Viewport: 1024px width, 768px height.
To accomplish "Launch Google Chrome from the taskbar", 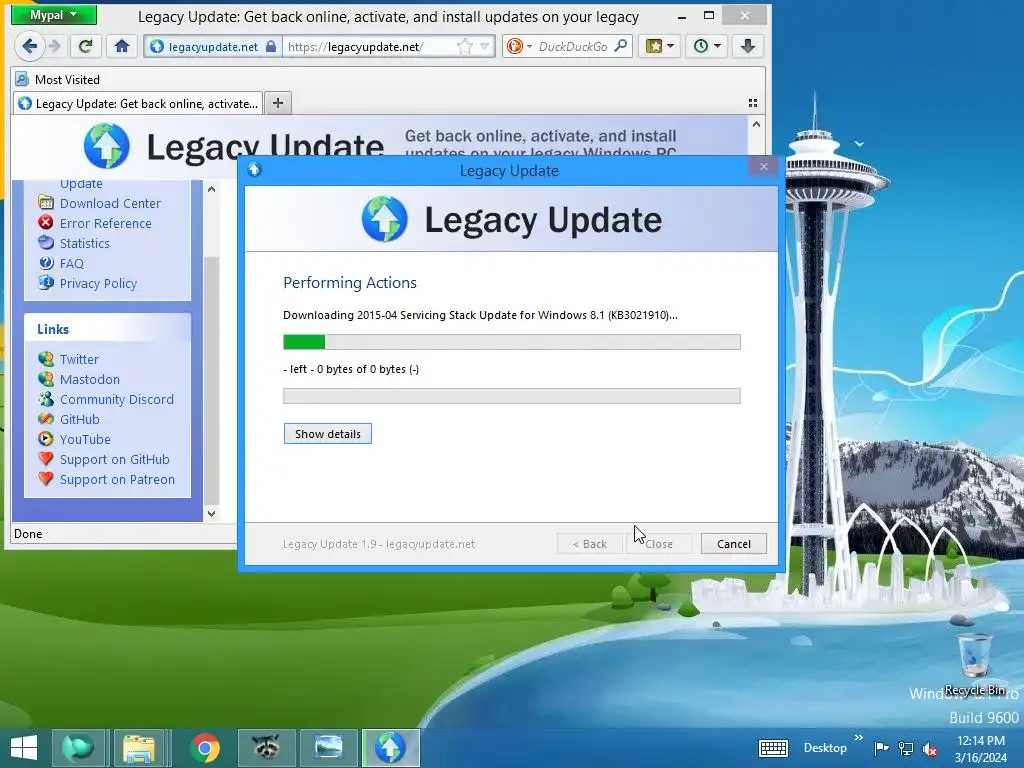I will 205,748.
